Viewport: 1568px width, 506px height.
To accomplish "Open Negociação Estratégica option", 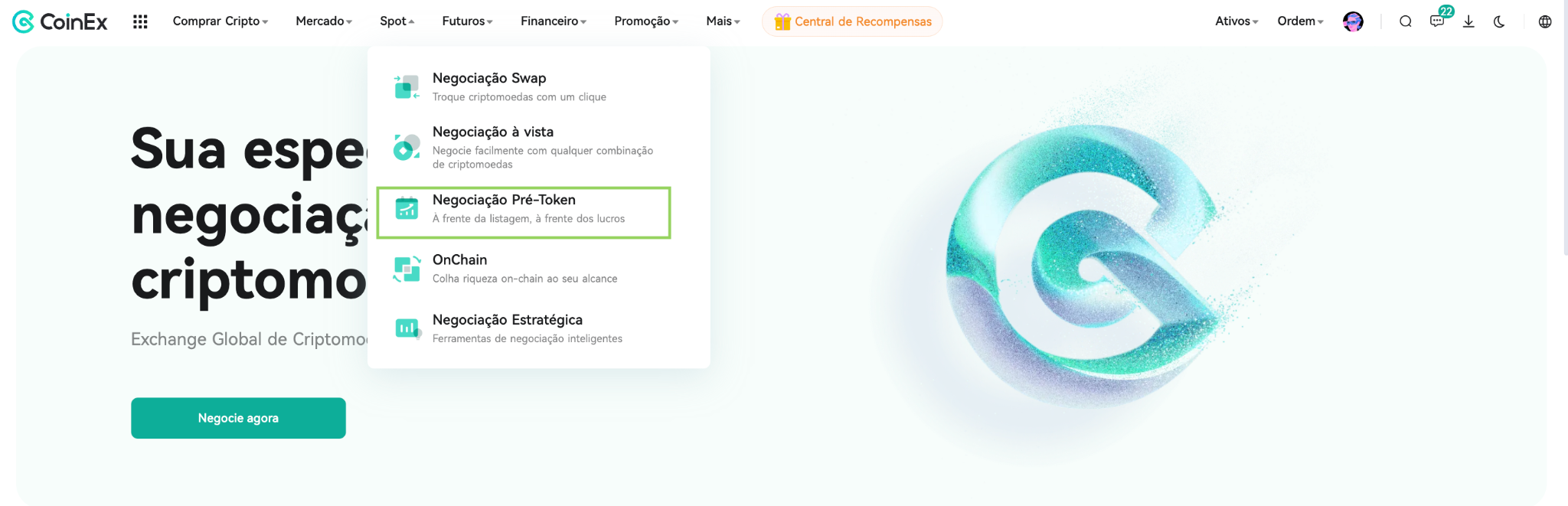I will (524, 328).
